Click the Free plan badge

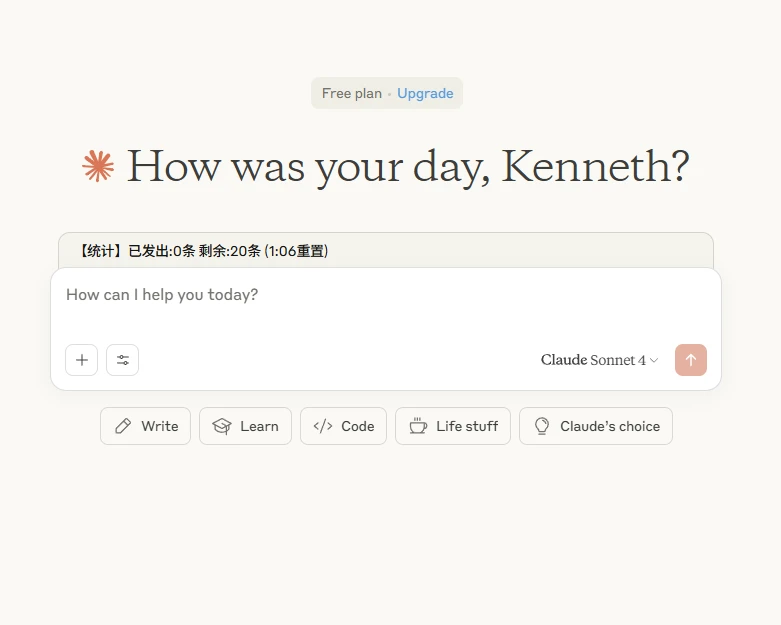pos(352,93)
